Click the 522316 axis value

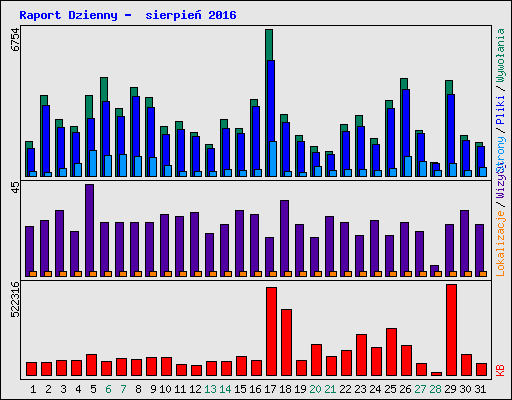coord(15,300)
